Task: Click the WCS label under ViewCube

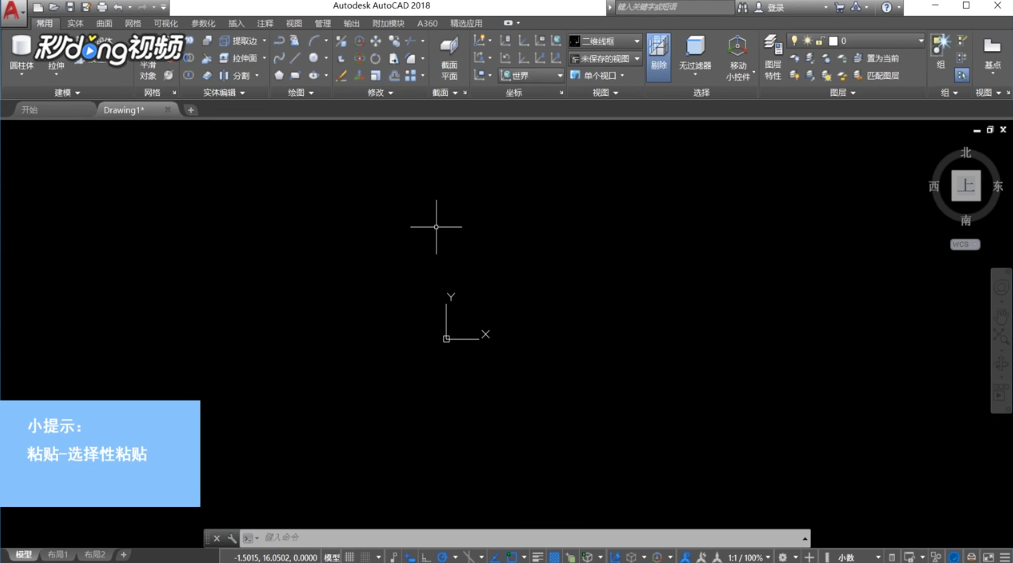Action: [965, 244]
